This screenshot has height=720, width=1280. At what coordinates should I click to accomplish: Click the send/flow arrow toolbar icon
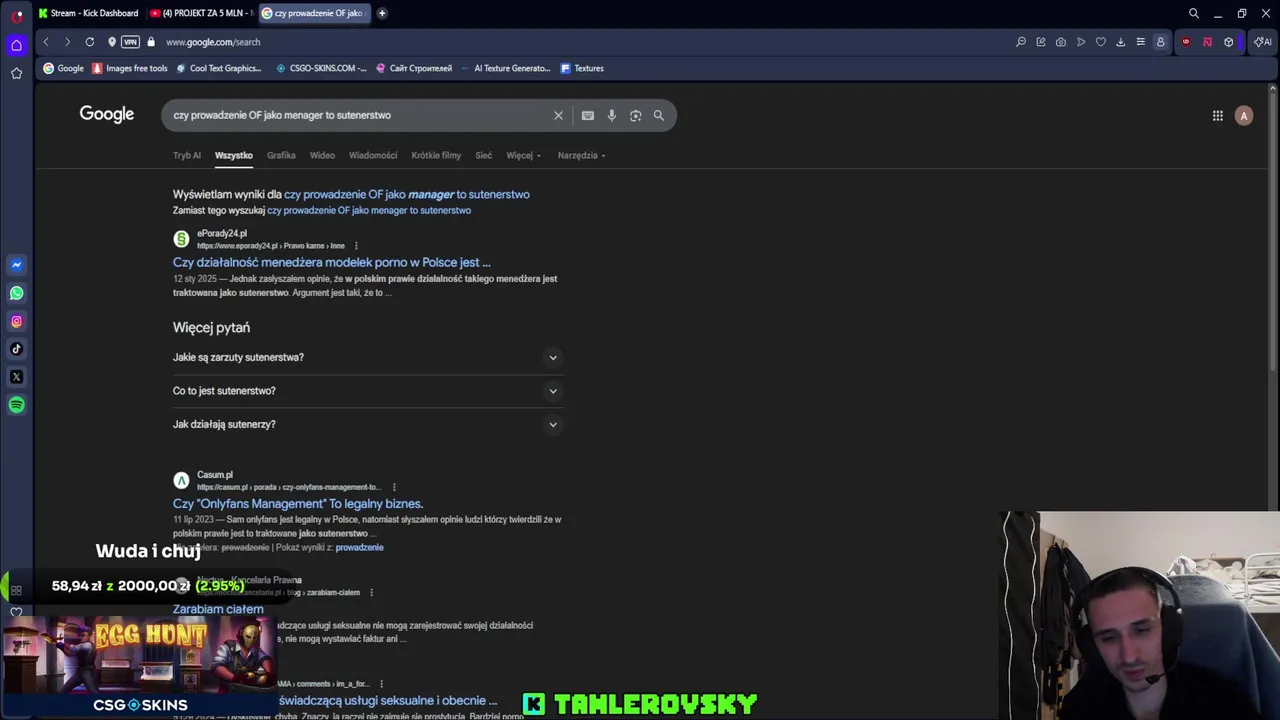click(x=1081, y=42)
